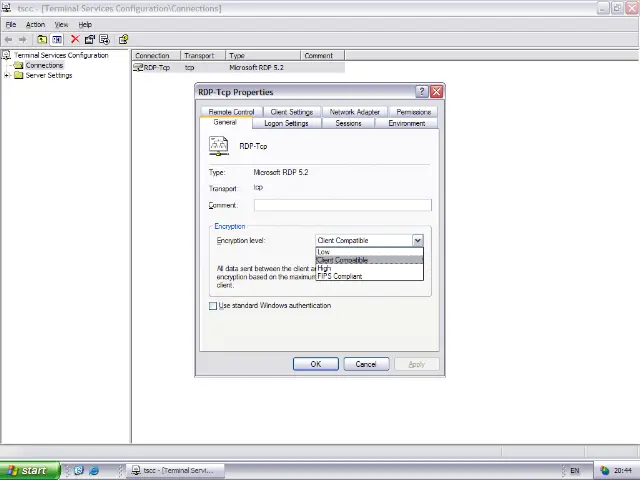This screenshot has height=480, width=640.
Task: Select Low encryption level option
Action: click(x=324, y=252)
